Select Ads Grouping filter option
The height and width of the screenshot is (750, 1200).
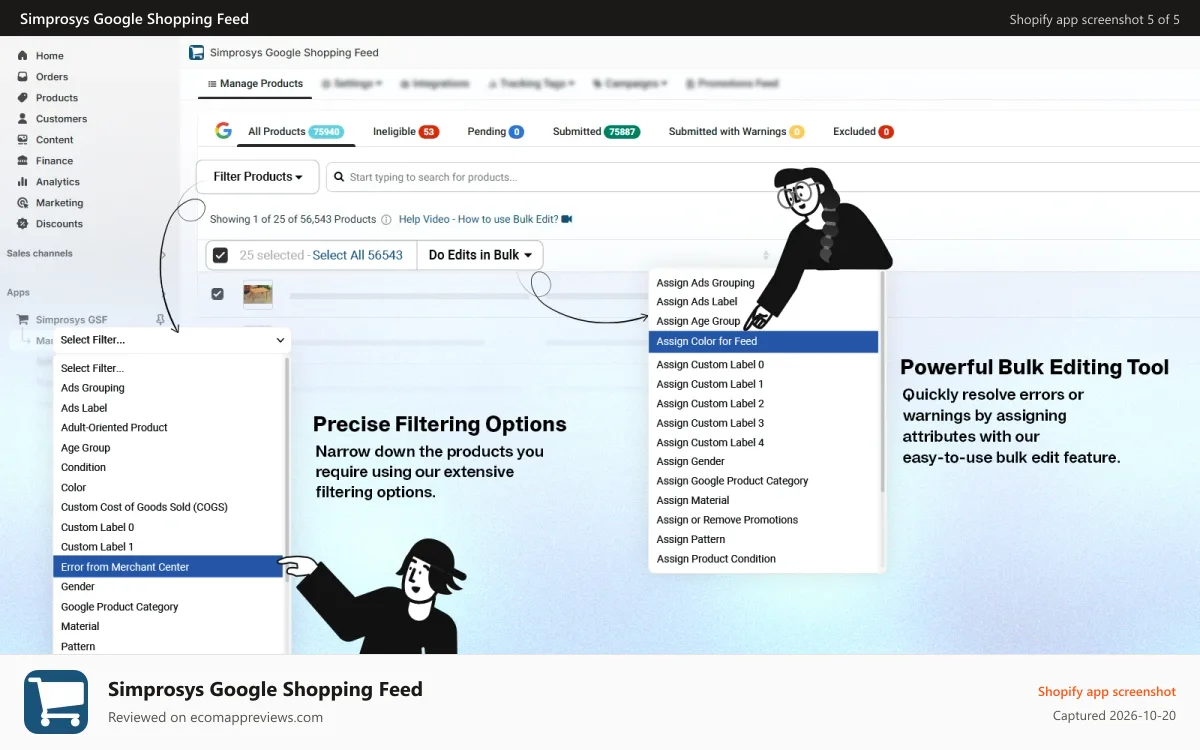pos(93,388)
